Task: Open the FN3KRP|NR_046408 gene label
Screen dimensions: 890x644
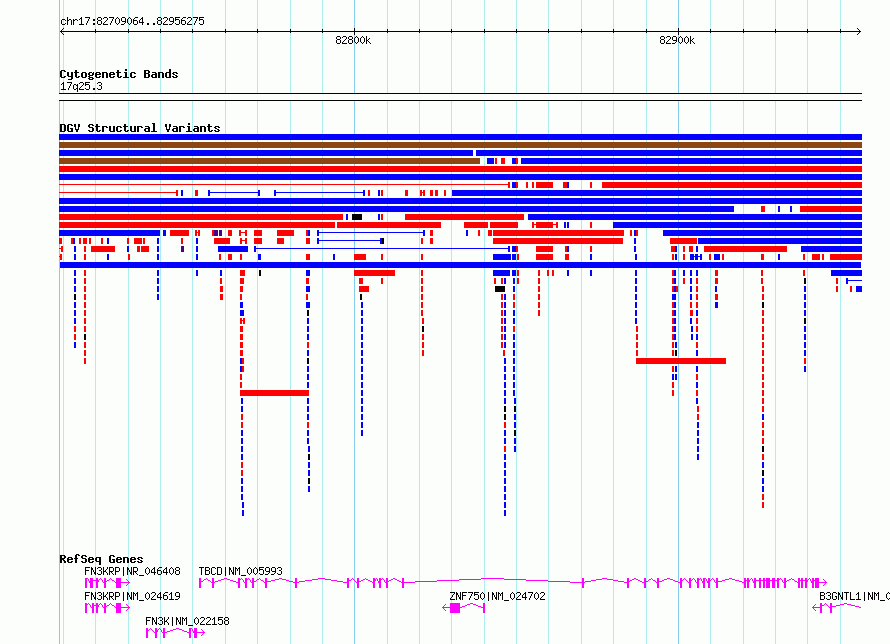Action: pos(132,571)
